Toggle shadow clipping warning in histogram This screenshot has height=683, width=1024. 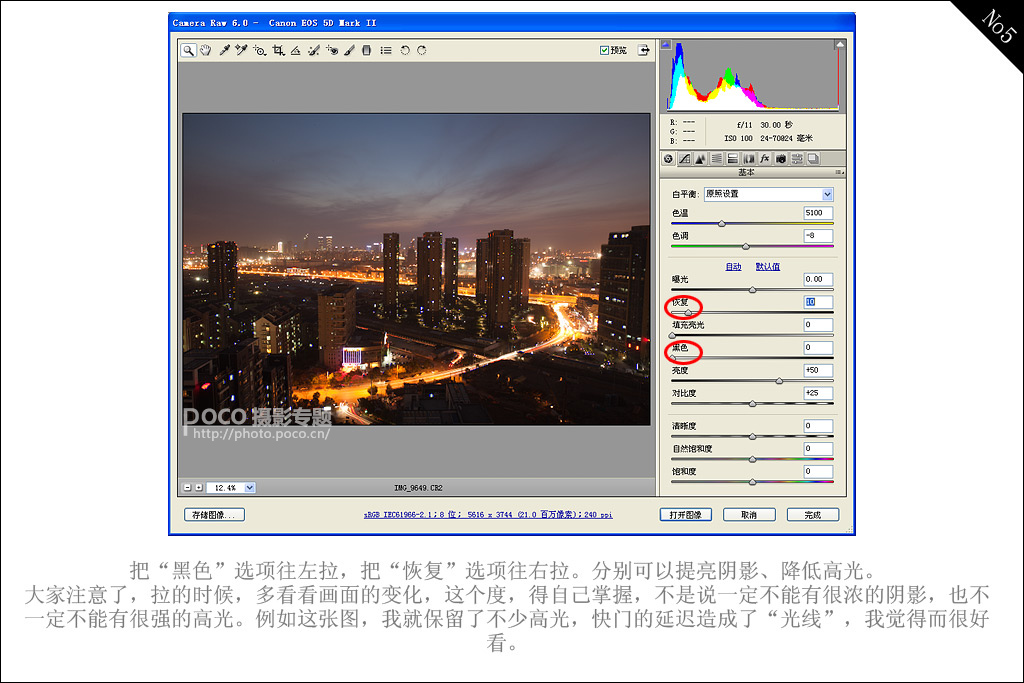[666, 44]
